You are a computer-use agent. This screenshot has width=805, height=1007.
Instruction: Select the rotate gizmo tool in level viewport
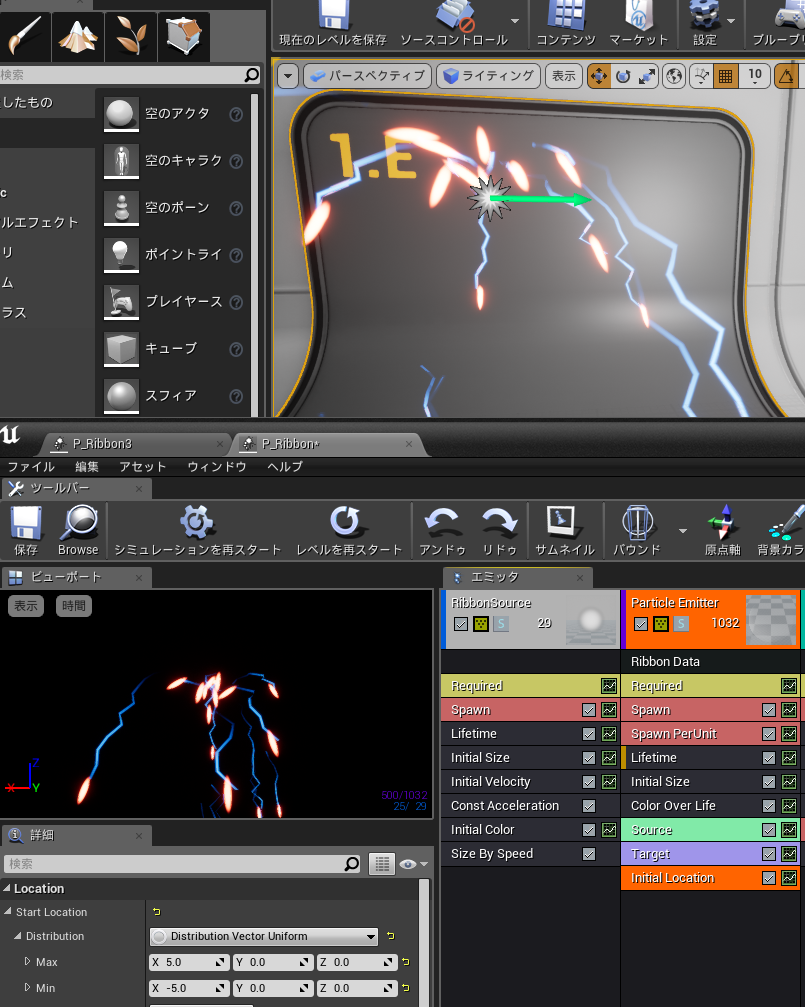(623, 76)
